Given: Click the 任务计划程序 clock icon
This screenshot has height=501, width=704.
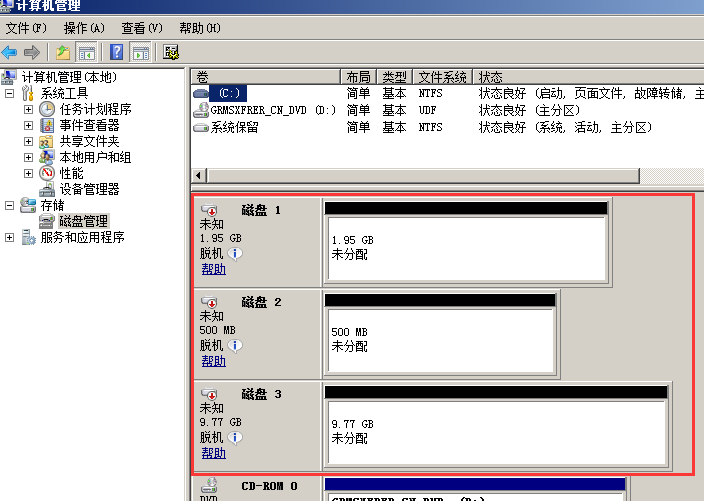Looking at the screenshot, I should [x=47, y=109].
